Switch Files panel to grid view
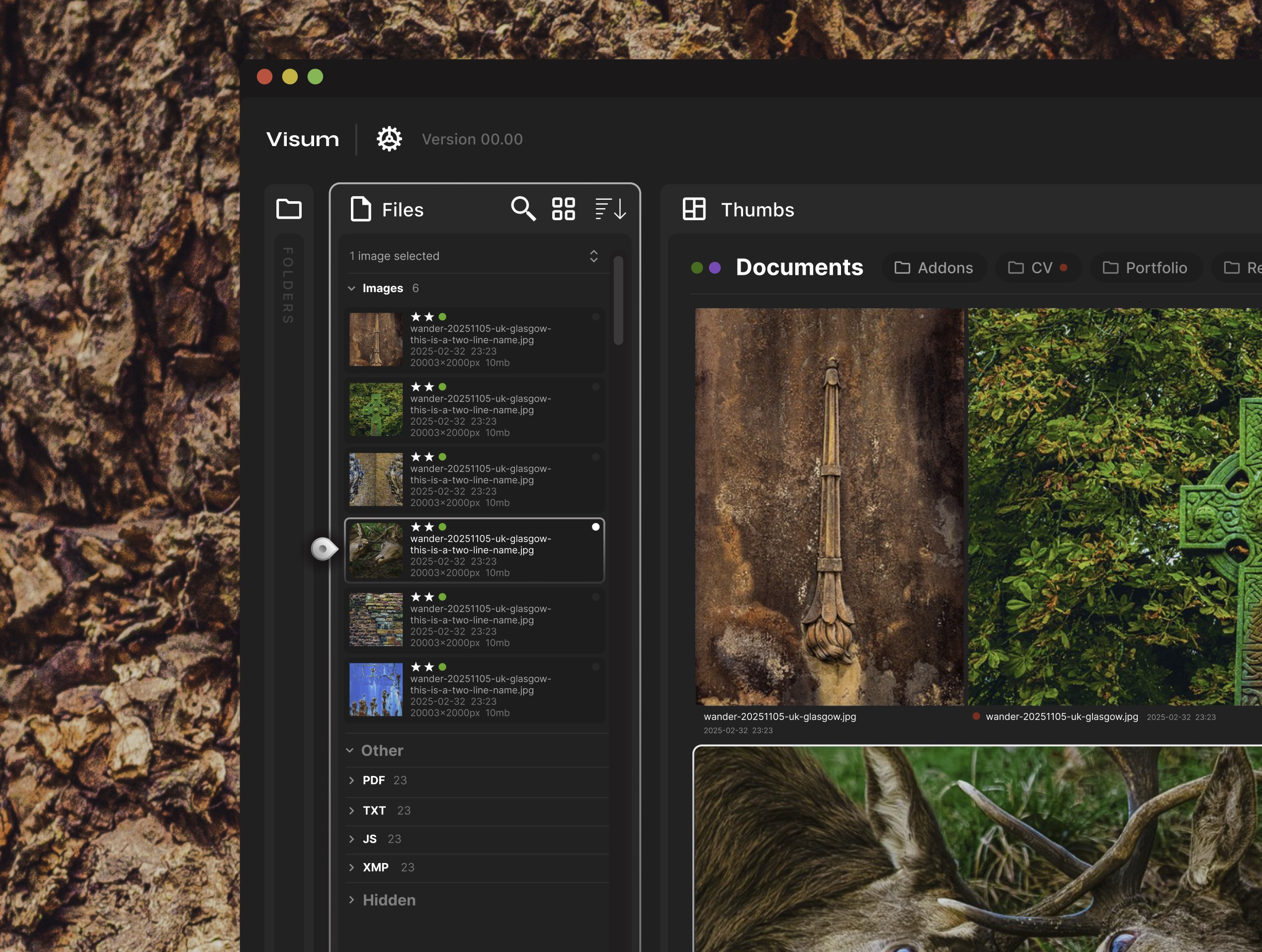 coord(563,209)
